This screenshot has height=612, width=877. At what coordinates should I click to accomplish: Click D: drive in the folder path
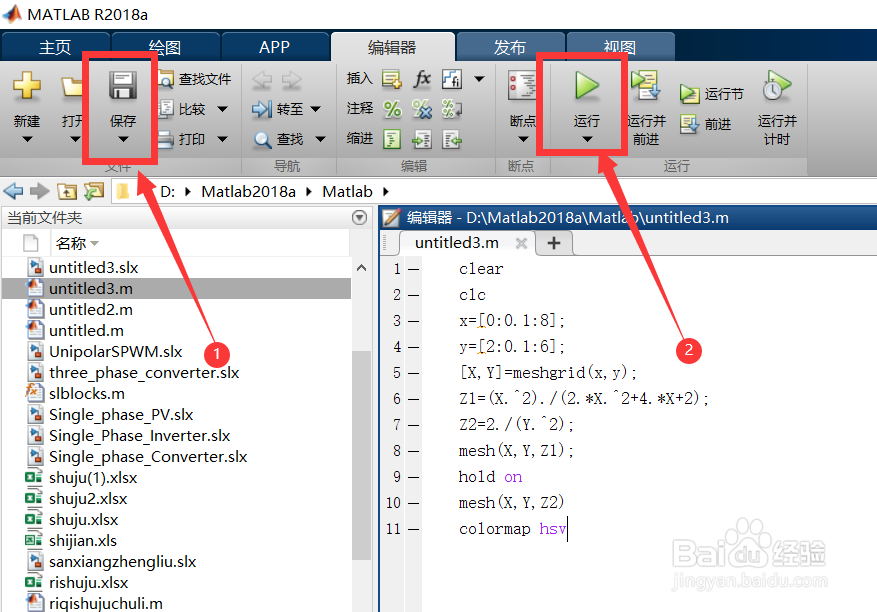click(x=167, y=192)
